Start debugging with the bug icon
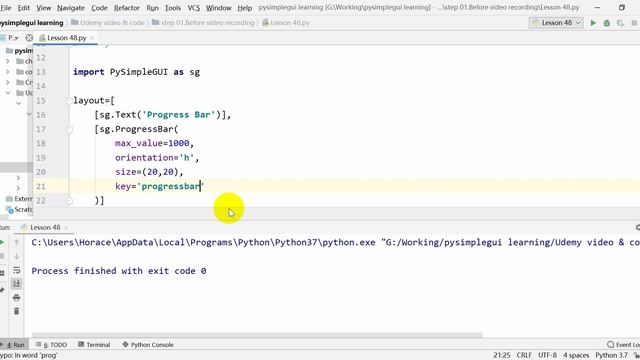The image size is (640, 360). coord(607,23)
